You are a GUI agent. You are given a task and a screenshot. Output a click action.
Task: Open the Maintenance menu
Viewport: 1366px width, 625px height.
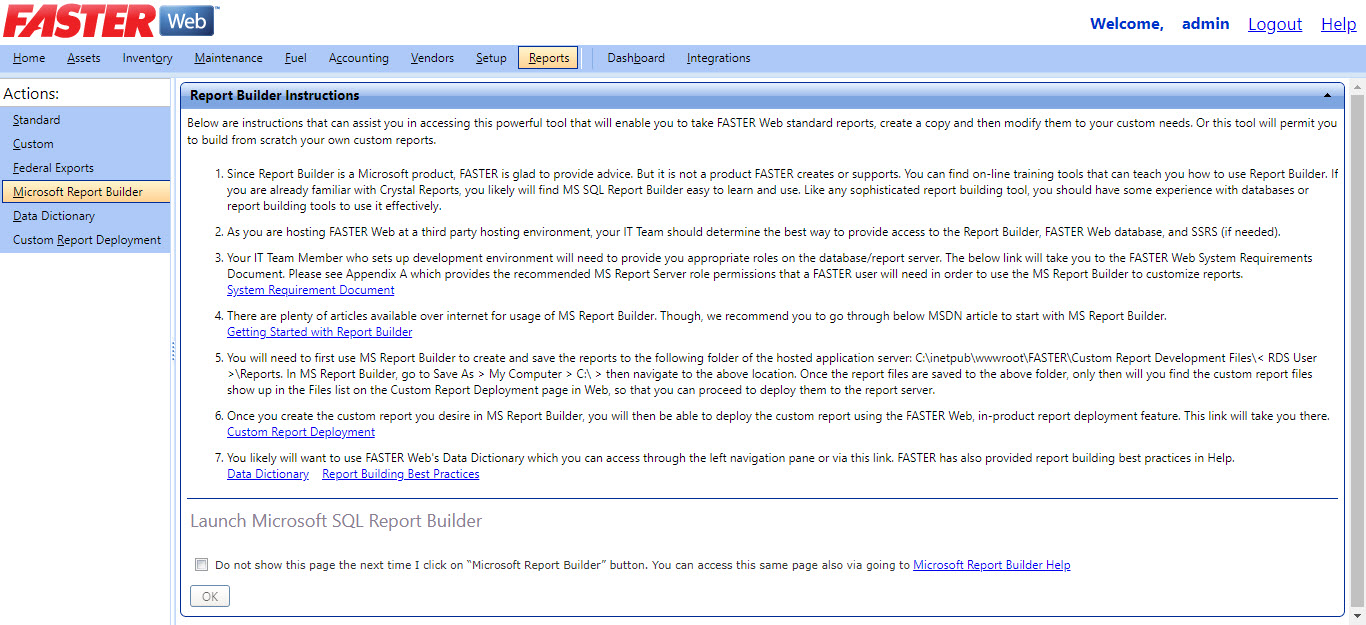pyautogui.click(x=229, y=58)
